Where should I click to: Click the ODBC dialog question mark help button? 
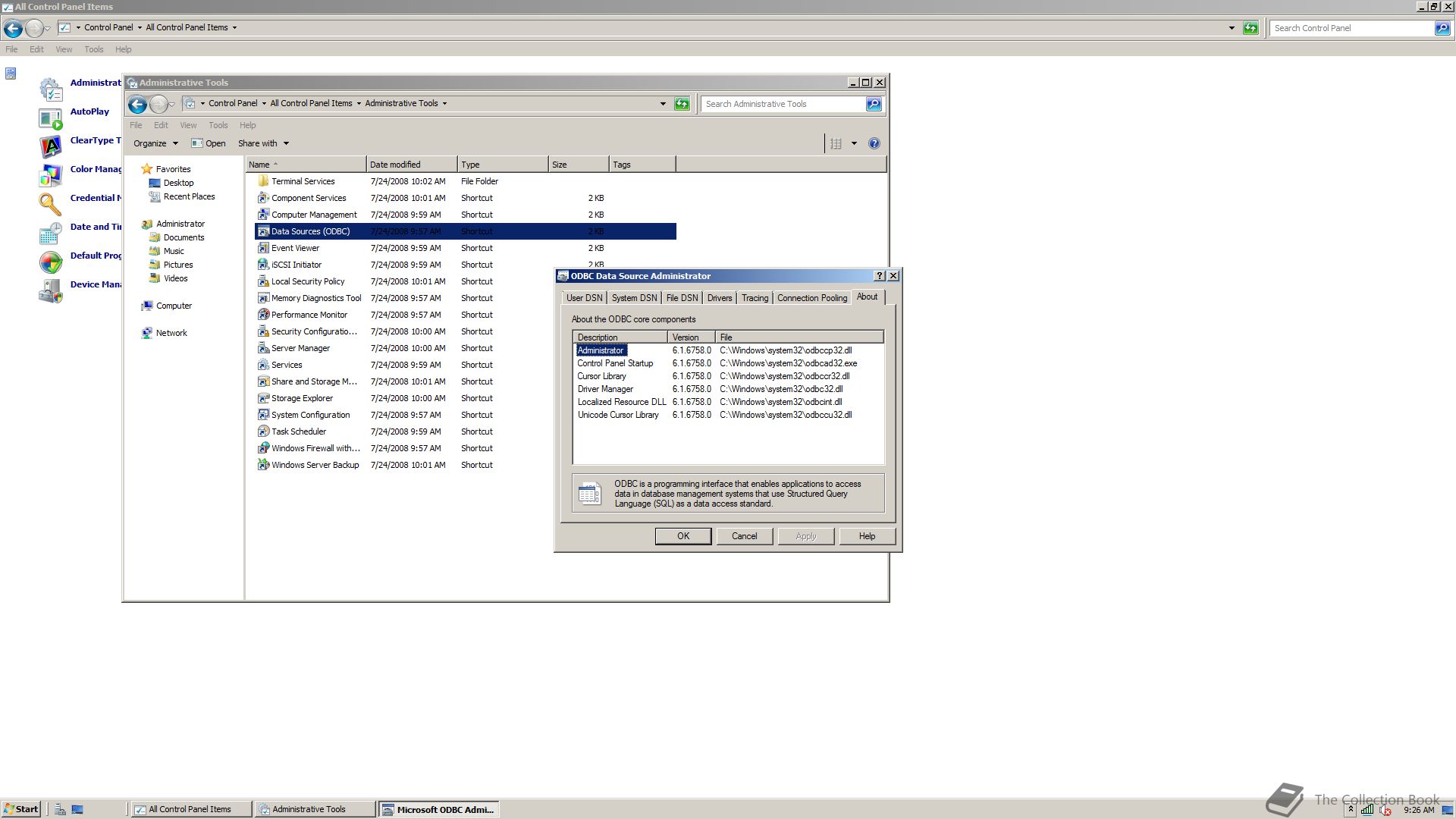click(880, 276)
